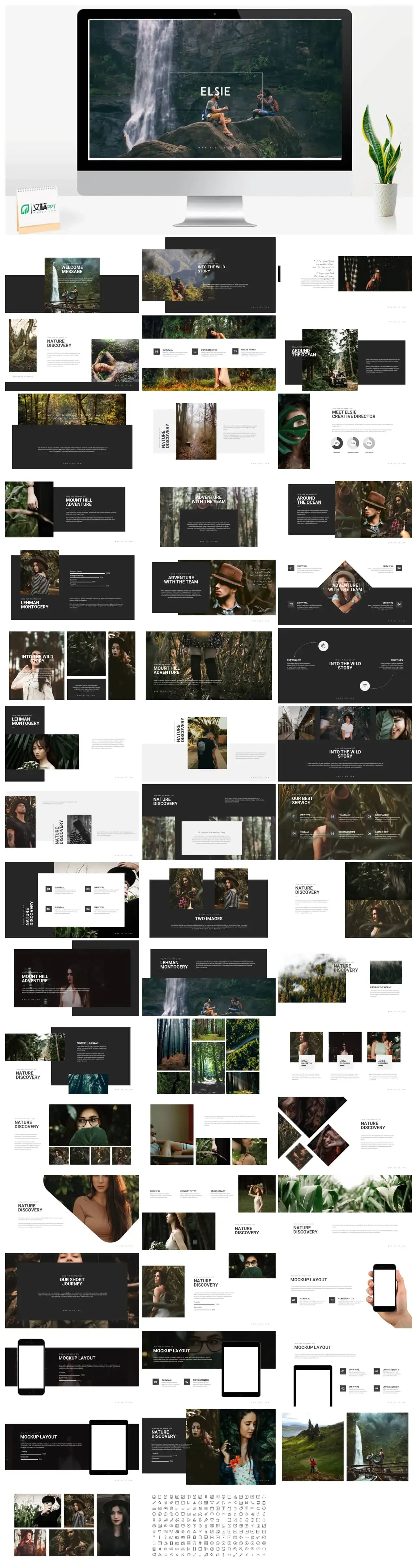Click the 04 badge on Our Best Service slide
Viewport: 418px width, 1568px height.
[294, 833]
